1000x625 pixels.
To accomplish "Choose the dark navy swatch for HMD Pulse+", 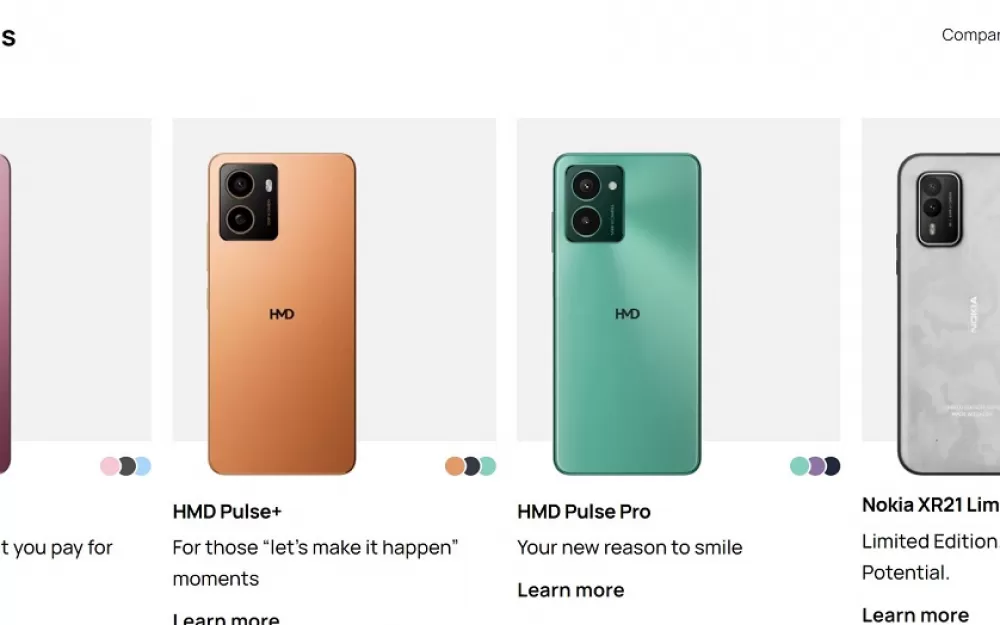I will 472,466.
